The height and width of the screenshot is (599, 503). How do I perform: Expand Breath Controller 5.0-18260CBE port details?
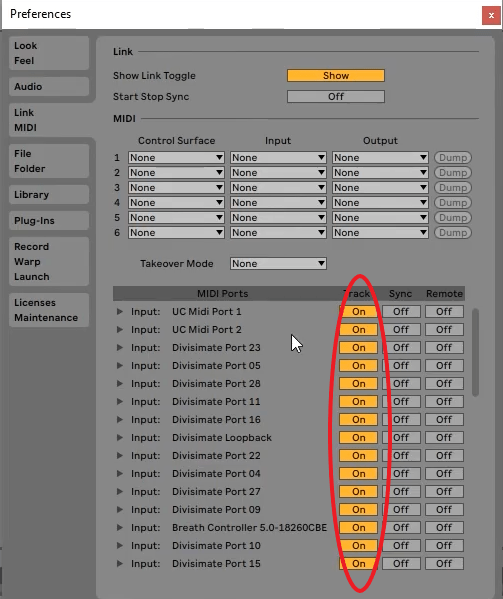(x=120, y=528)
